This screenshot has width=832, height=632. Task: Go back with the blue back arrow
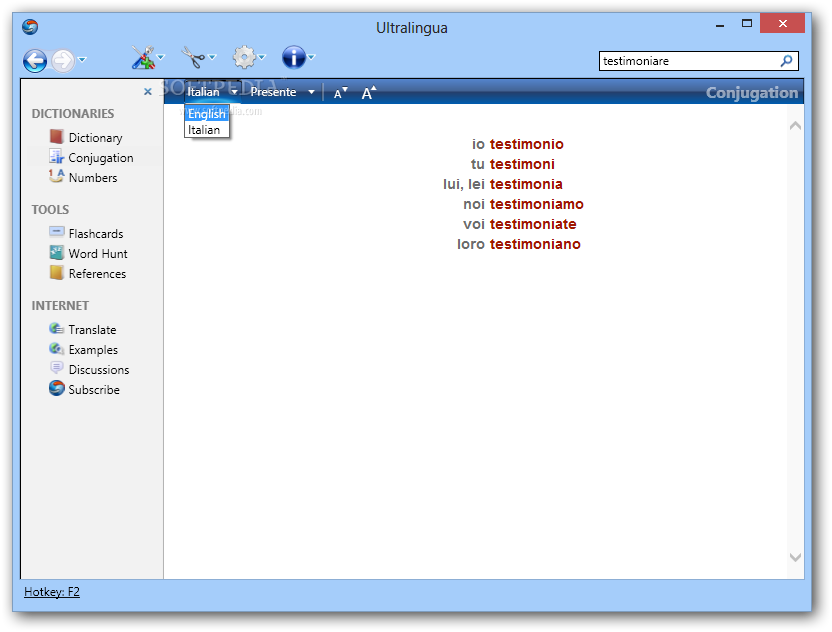click(35, 61)
